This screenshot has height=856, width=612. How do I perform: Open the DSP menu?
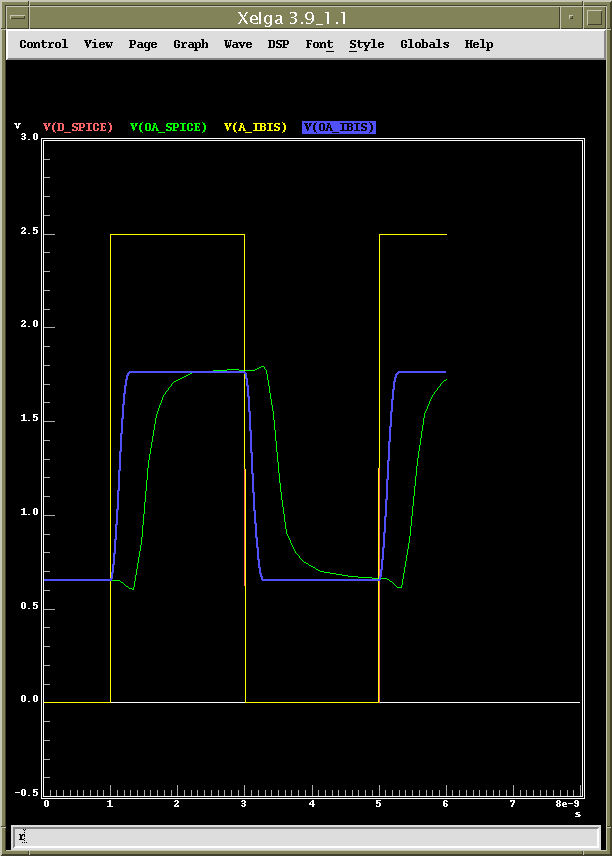click(278, 44)
